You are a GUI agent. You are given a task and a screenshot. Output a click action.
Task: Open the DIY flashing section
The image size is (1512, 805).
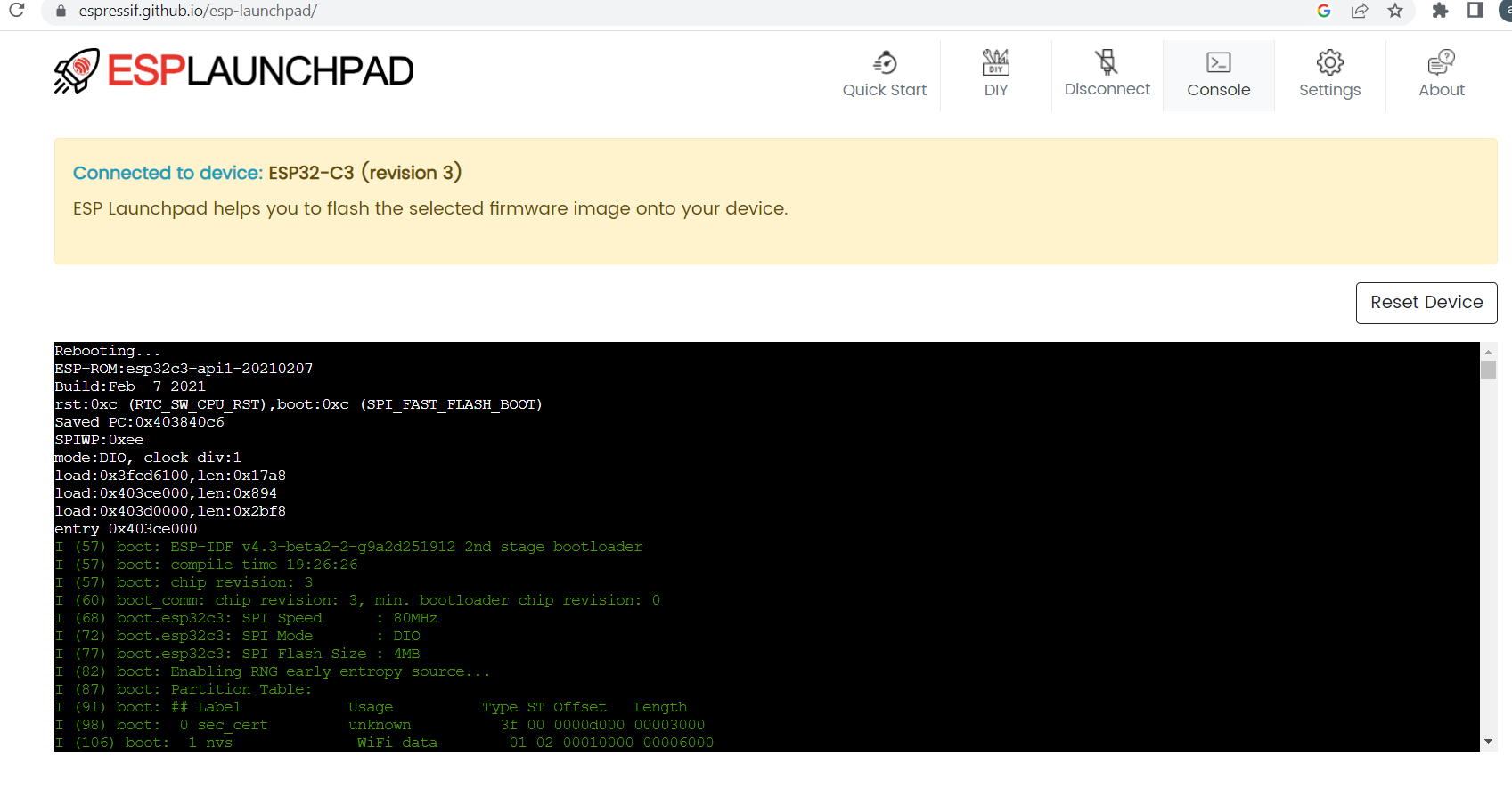[995, 75]
